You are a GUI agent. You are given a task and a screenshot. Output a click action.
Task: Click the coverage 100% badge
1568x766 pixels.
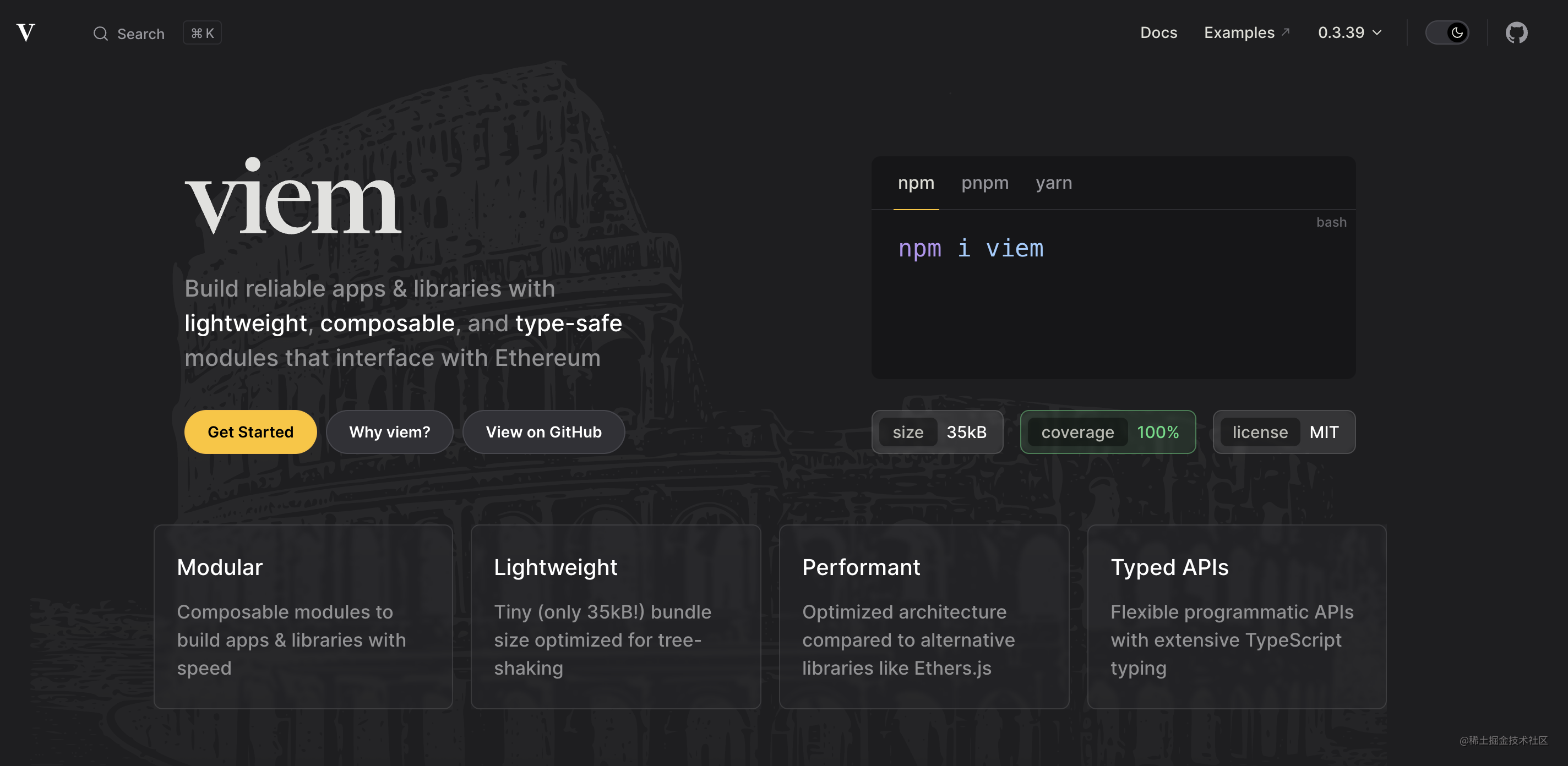(x=1108, y=432)
